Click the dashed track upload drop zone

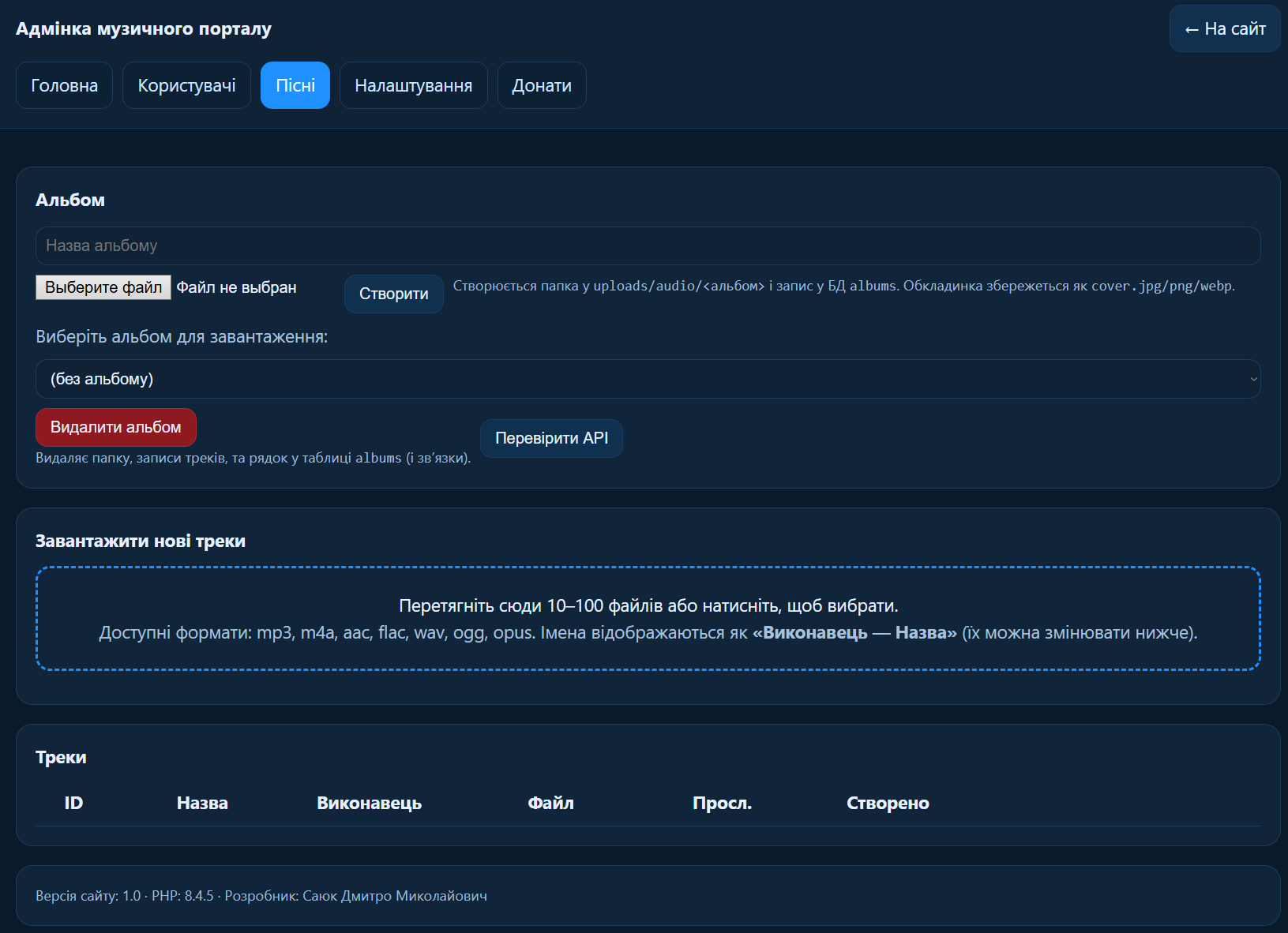[x=648, y=618]
